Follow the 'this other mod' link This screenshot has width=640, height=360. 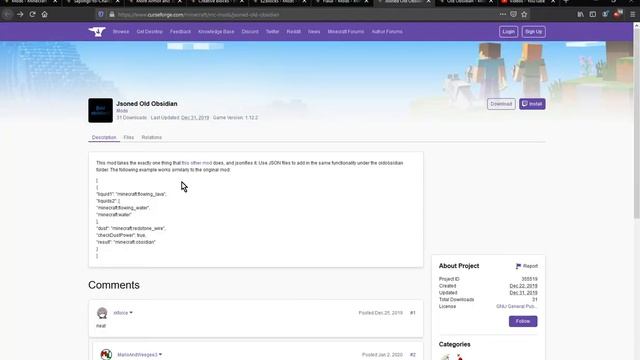197,163
